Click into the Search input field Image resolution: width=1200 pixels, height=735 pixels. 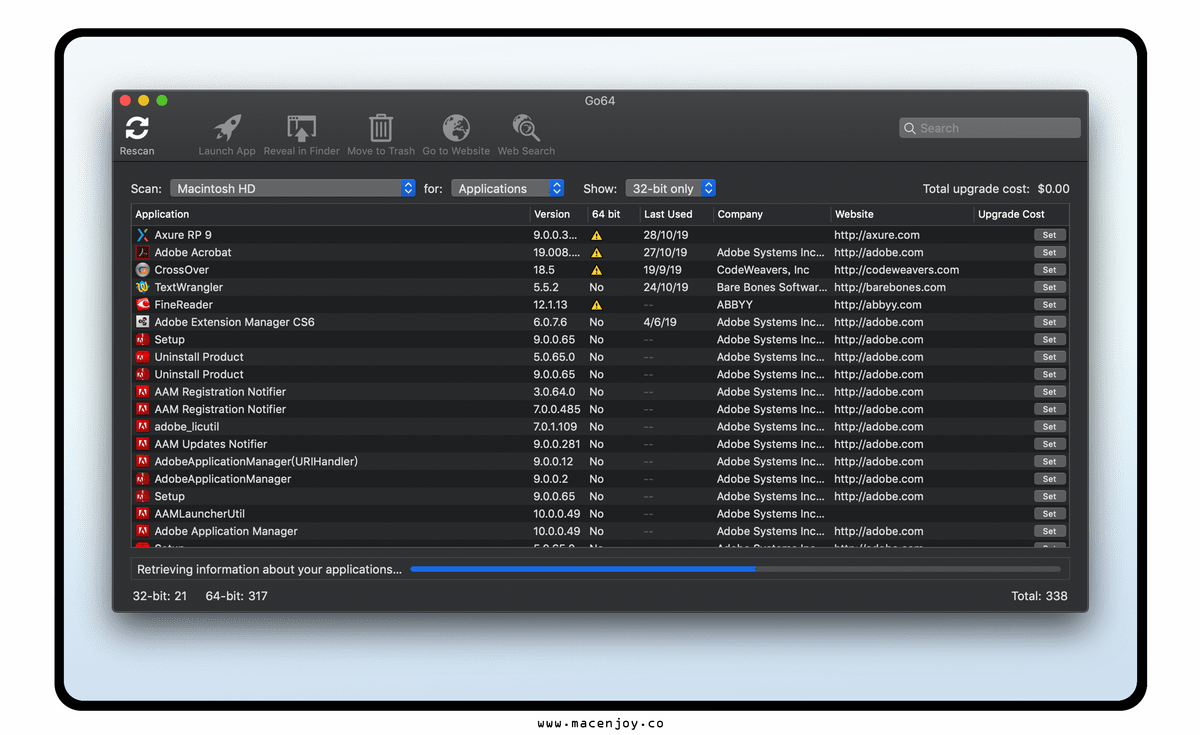coord(990,128)
